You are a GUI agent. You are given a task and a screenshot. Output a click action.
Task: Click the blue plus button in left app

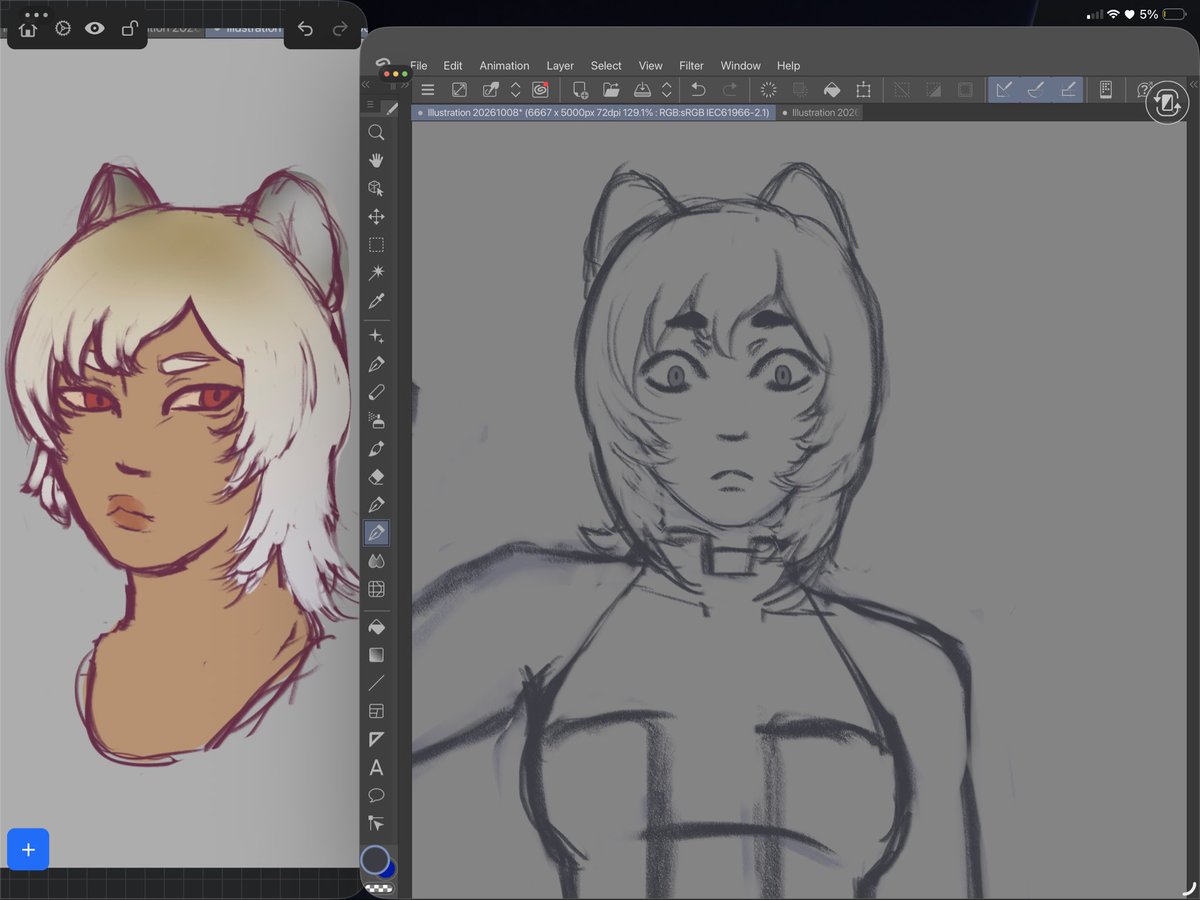point(28,850)
